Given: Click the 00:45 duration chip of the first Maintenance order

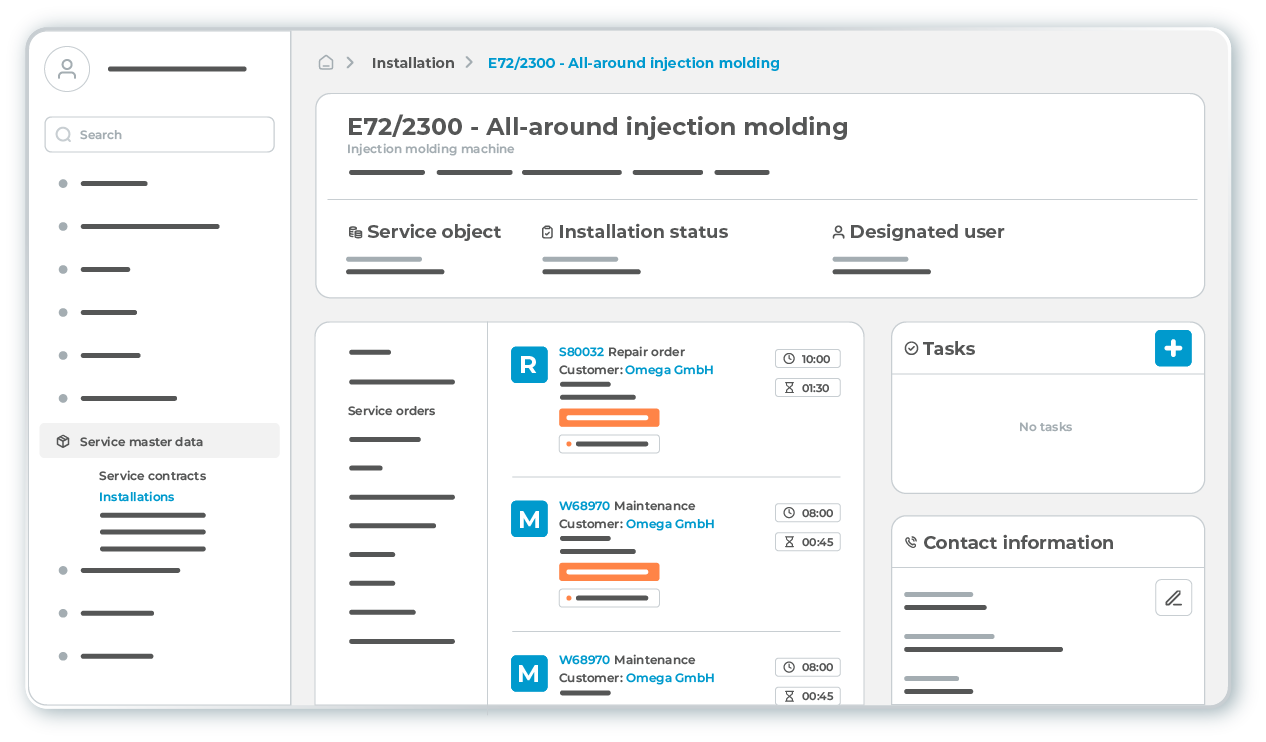Looking at the screenshot, I should pyautogui.click(x=808, y=541).
